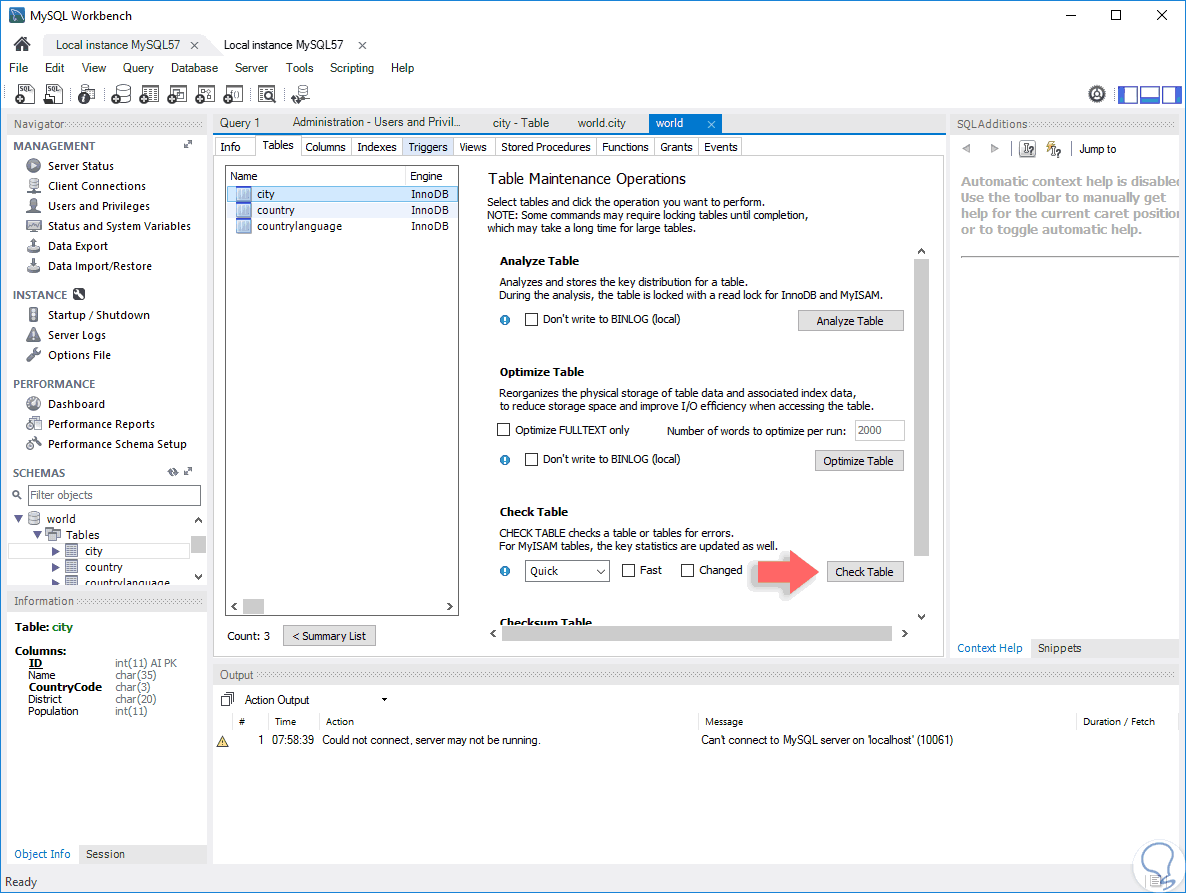Click the maintenance panel horizontal scrollbar

697,634
